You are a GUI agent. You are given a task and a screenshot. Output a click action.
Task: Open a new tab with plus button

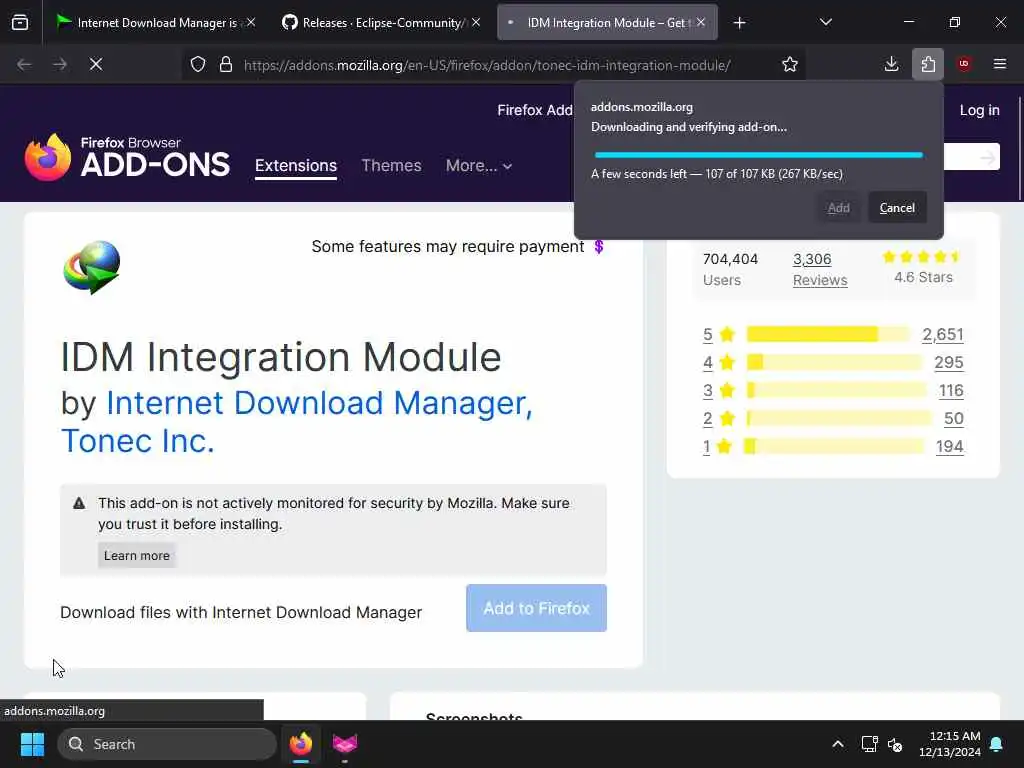point(739,23)
